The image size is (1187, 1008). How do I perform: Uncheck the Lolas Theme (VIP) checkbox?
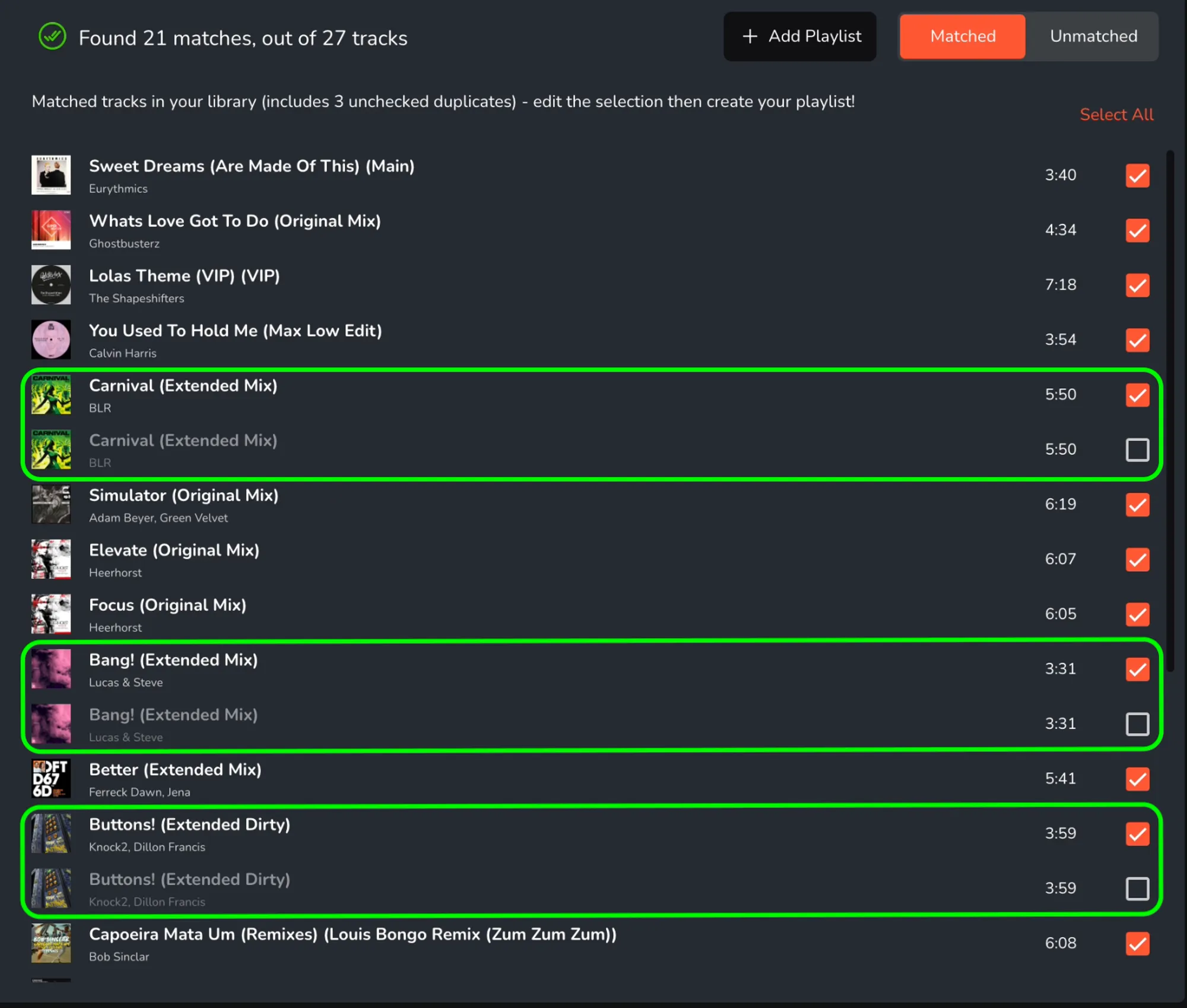(1137, 285)
